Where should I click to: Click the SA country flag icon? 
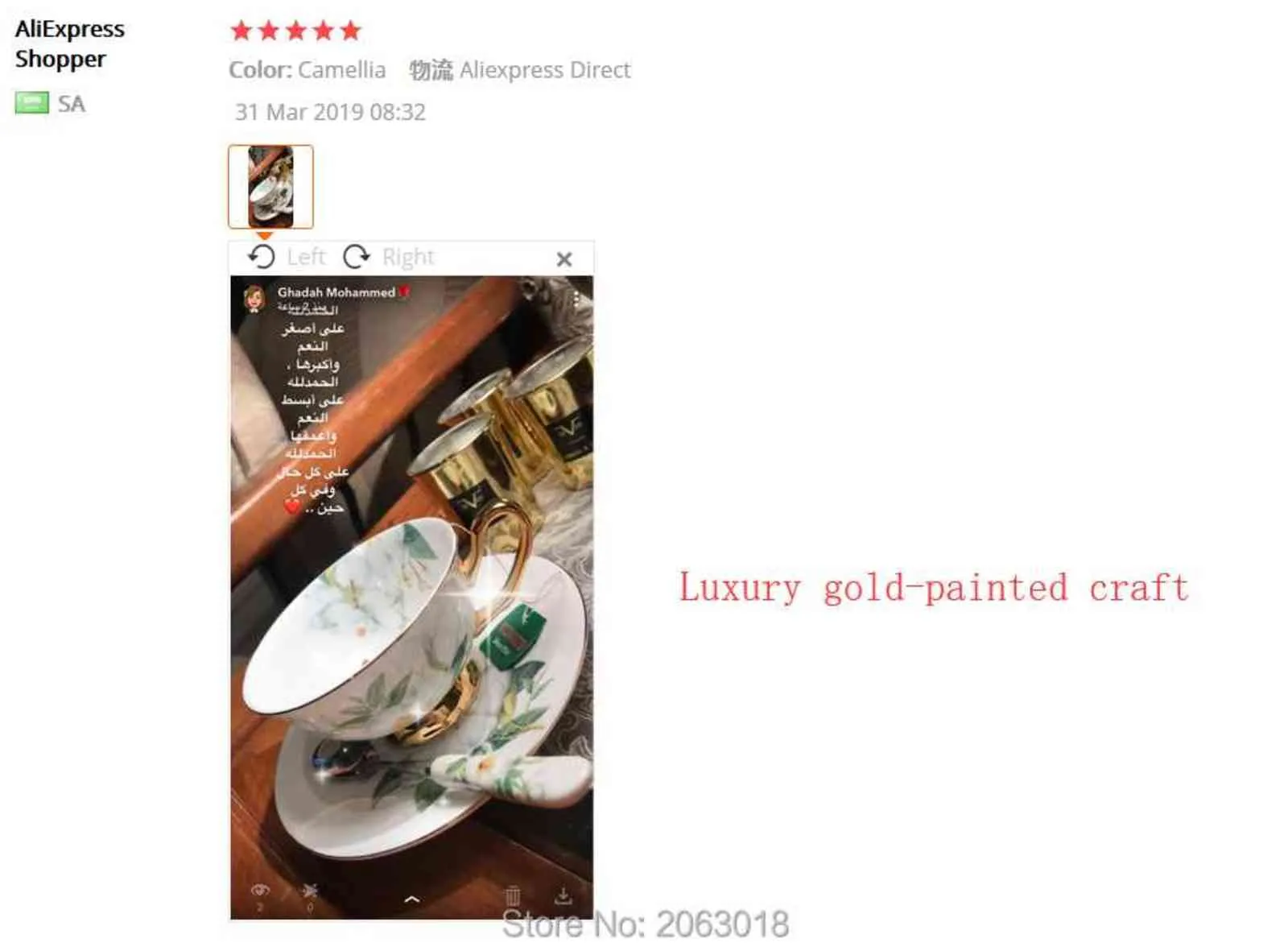pyautogui.click(x=32, y=103)
